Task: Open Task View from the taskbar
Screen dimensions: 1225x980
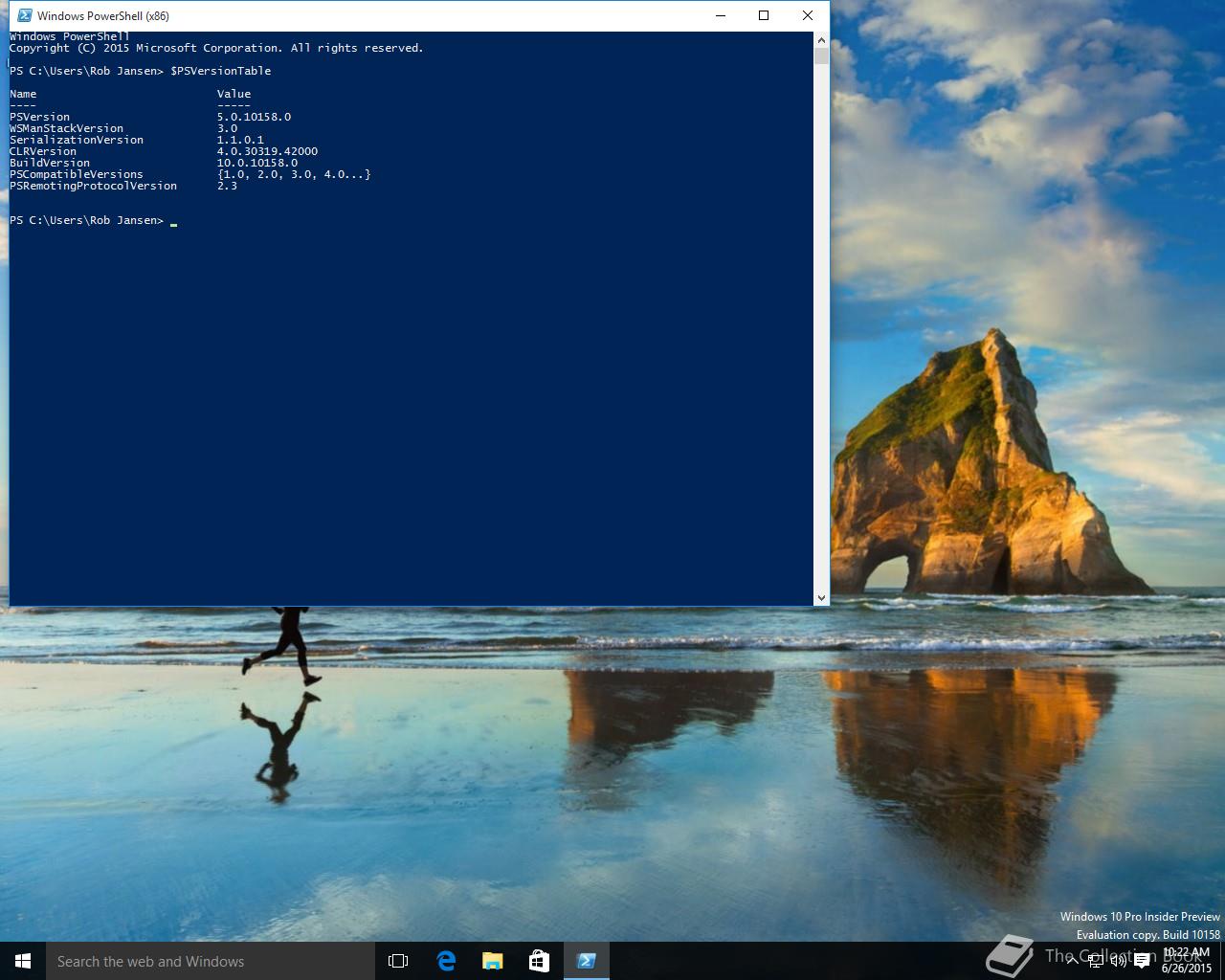Action: [x=398, y=961]
